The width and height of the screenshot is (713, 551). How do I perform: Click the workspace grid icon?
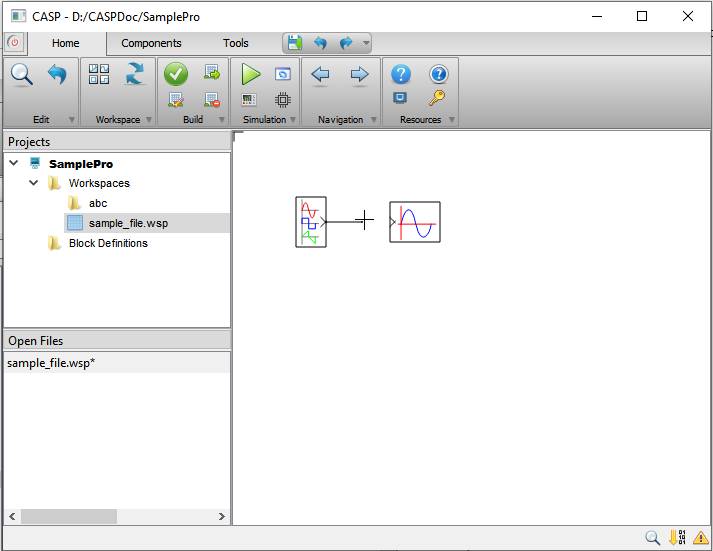tap(99, 74)
